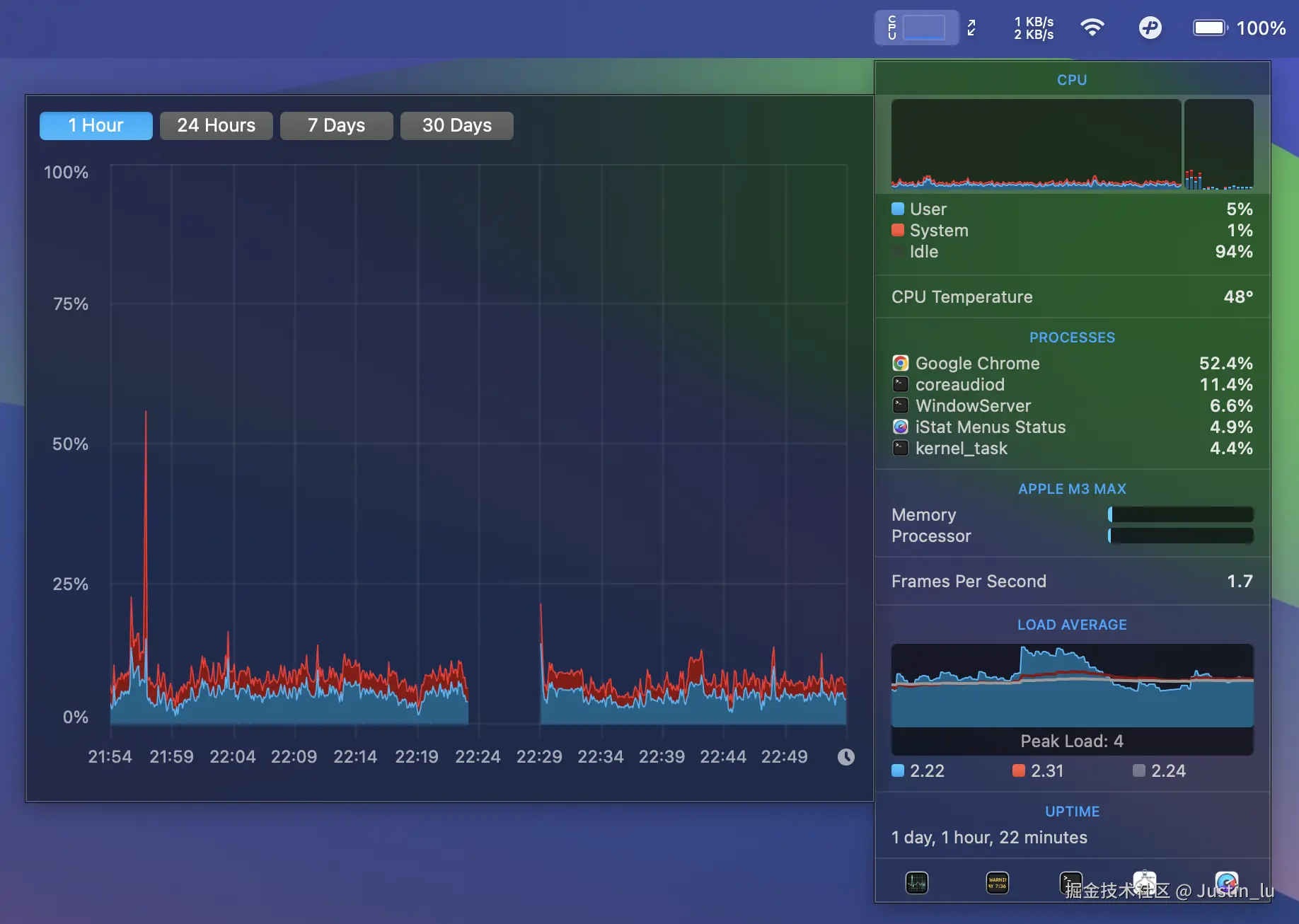This screenshot has width=1299, height=924.
Task: Open the System Information shortcut icon
Action: click(1145, 883)
